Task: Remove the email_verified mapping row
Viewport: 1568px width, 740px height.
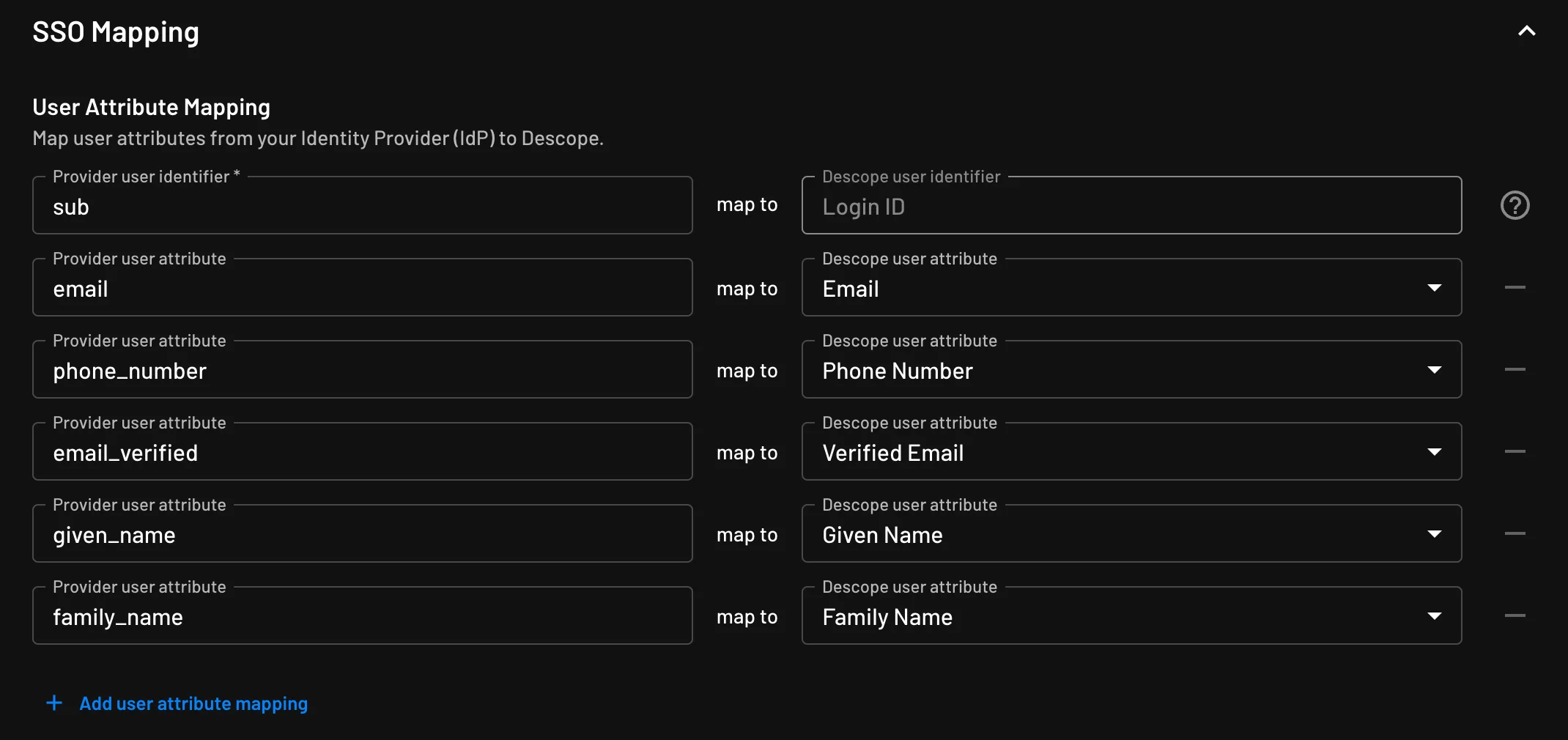Action: 1515,451
